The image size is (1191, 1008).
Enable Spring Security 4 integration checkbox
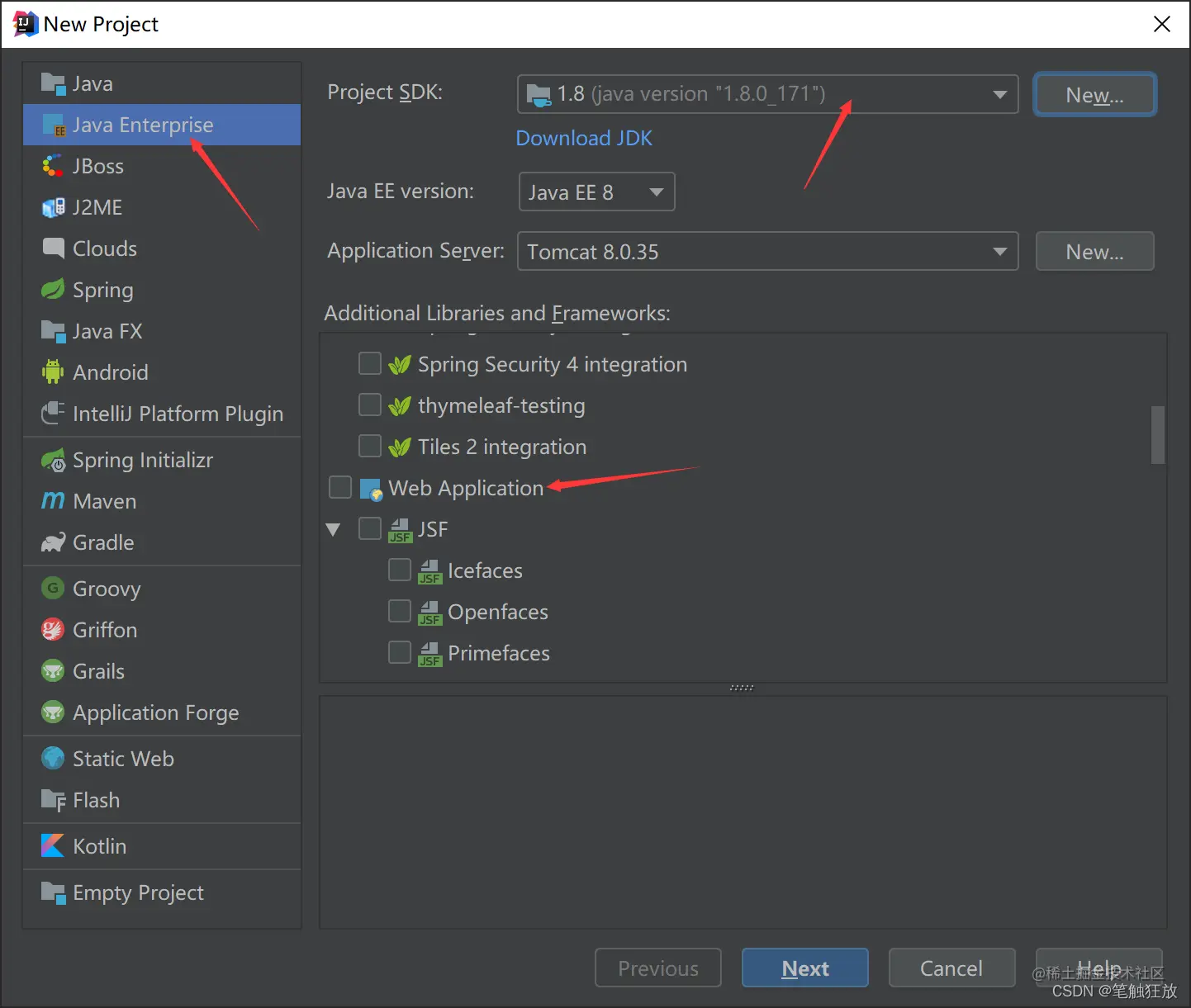point(370,364)
